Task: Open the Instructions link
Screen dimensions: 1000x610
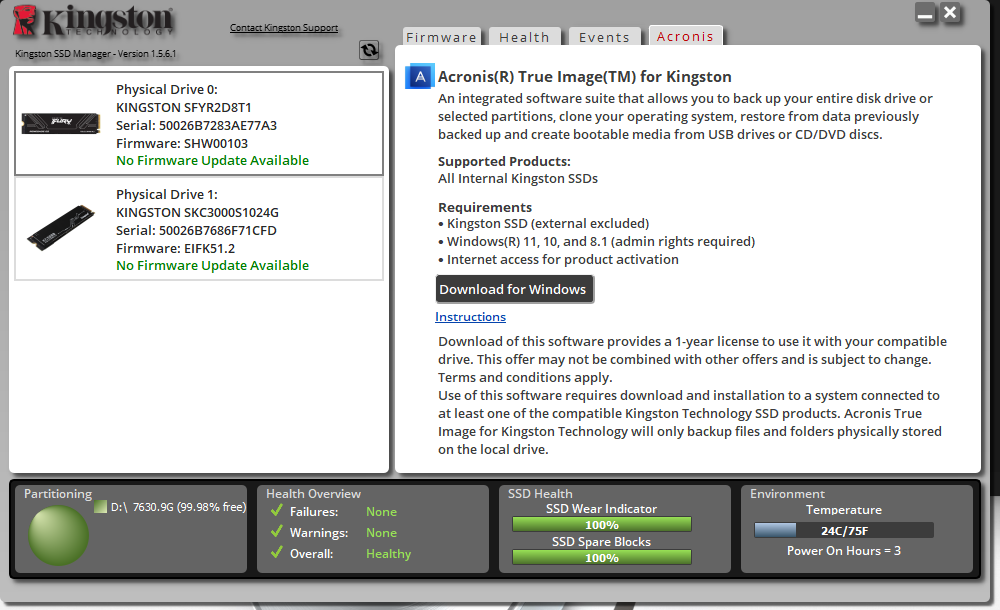Action: pyautogui.click(x=471, y=317)
